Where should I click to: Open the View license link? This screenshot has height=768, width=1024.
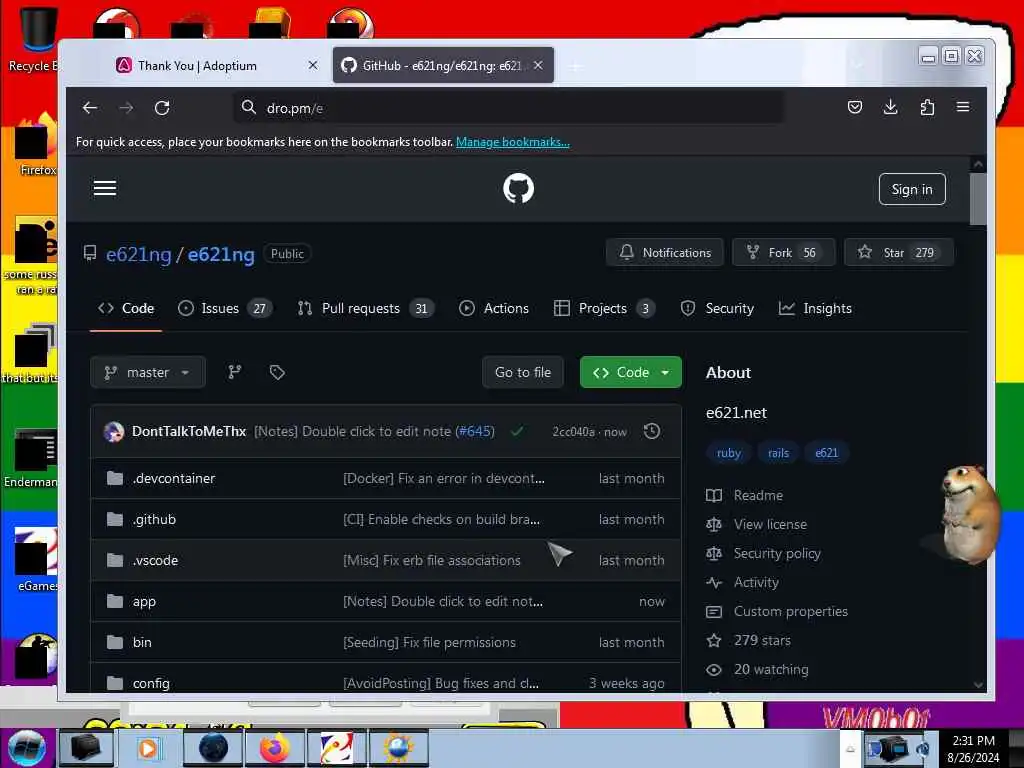tap(756, 524)
